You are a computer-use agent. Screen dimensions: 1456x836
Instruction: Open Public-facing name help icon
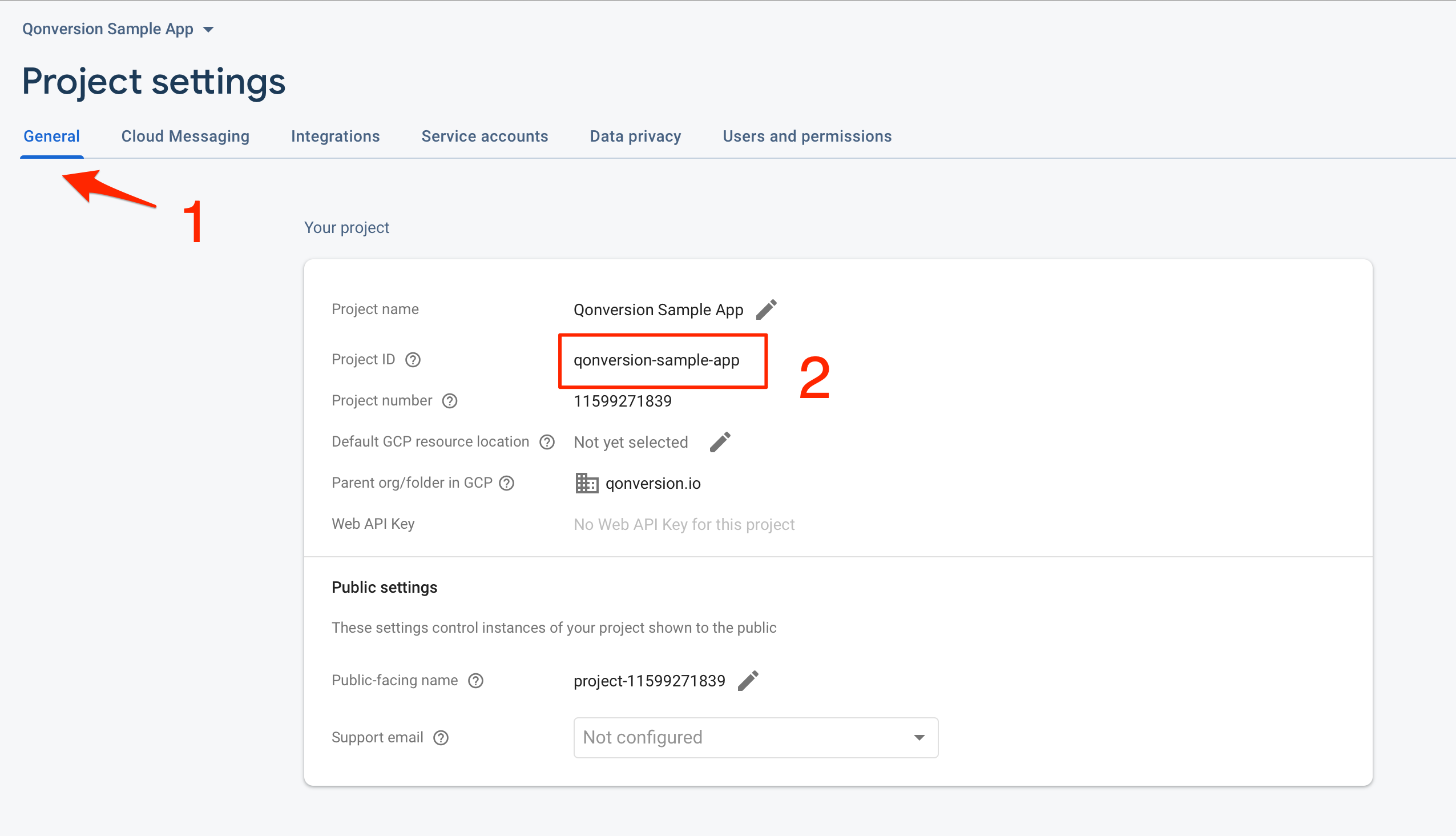tap(476, 681)
